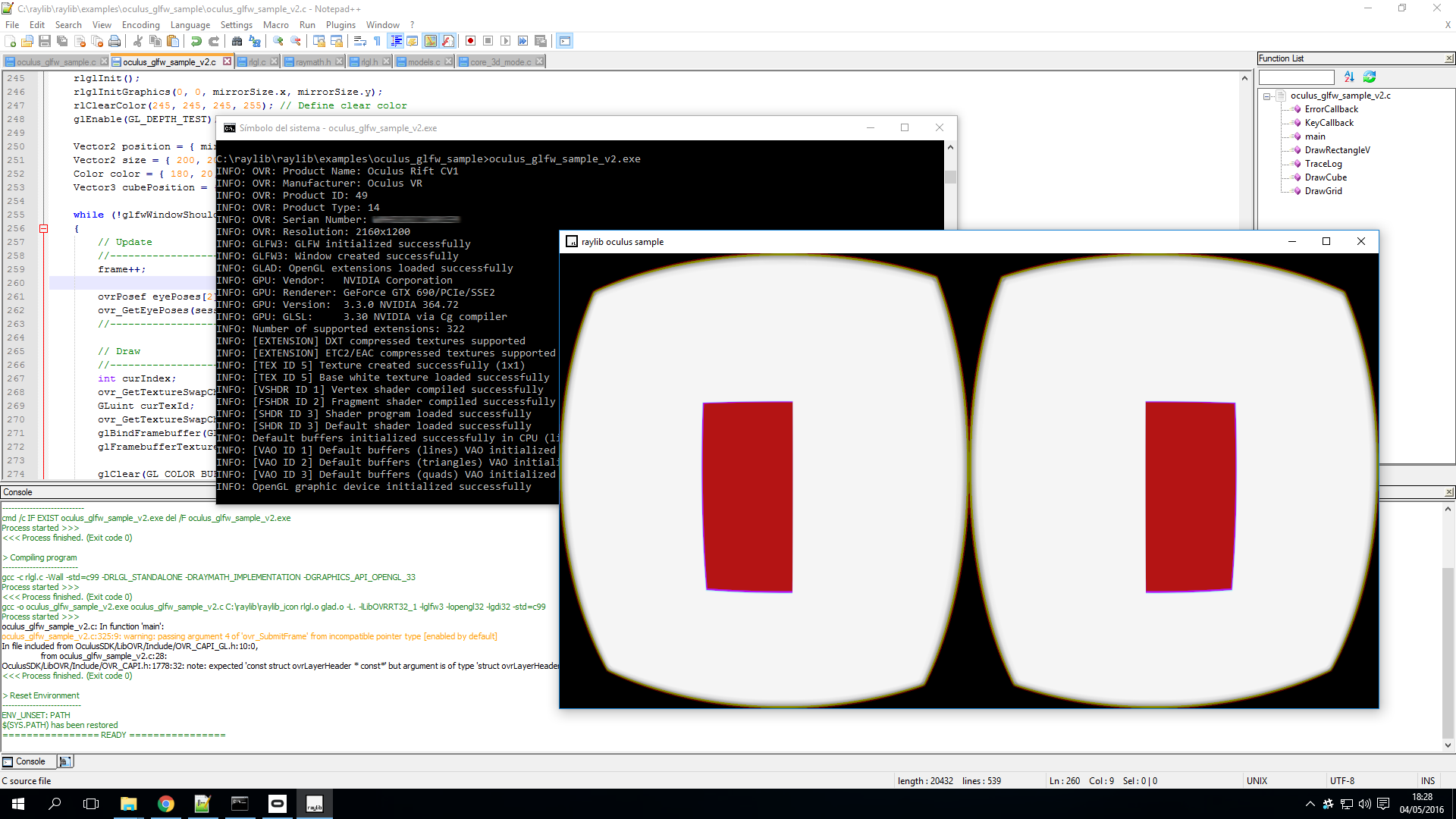
Task: Open Find via the binoculars icon
Action: [237, 41]
